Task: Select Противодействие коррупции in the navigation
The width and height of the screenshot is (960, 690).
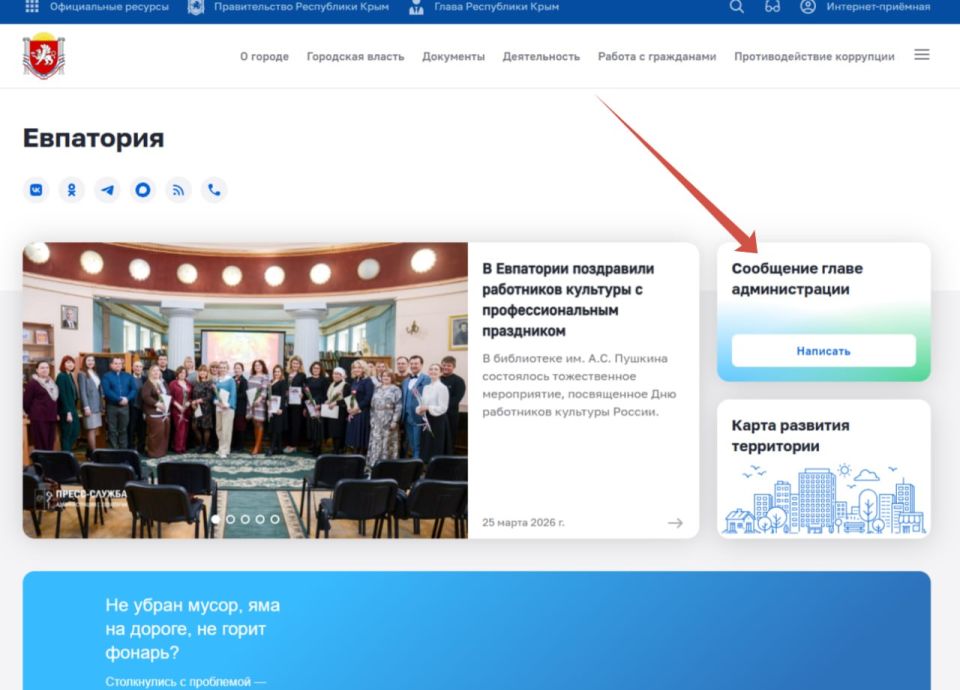Action: (x=814, y=57)
